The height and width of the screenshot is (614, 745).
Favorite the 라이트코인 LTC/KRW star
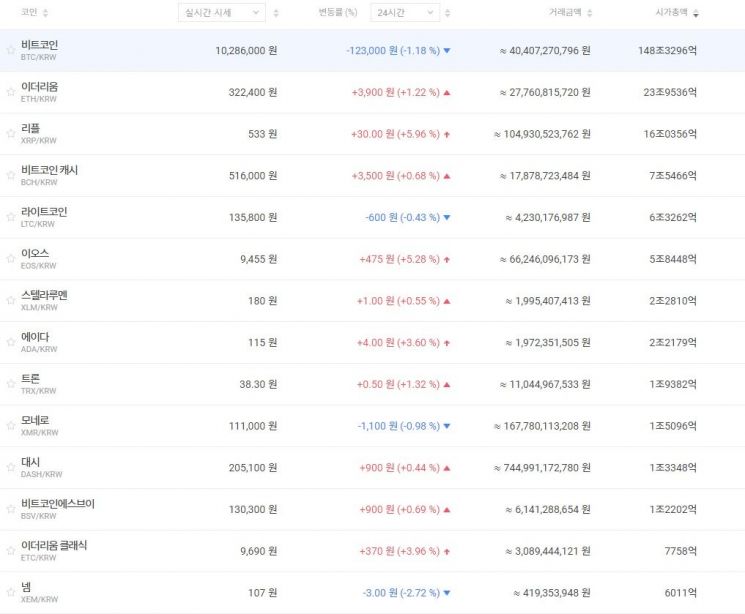tap(10, 217)
